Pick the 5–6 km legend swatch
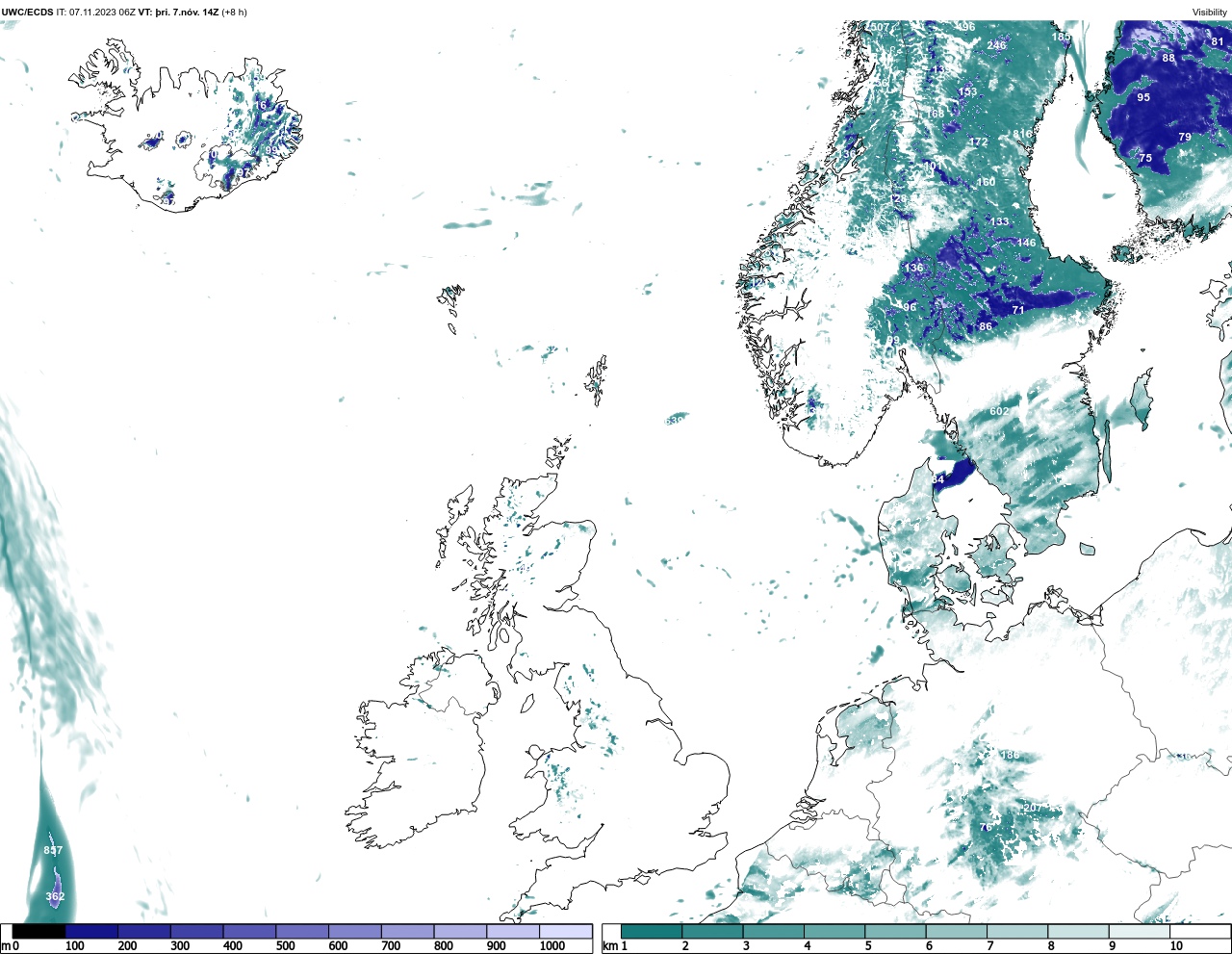 895,931
